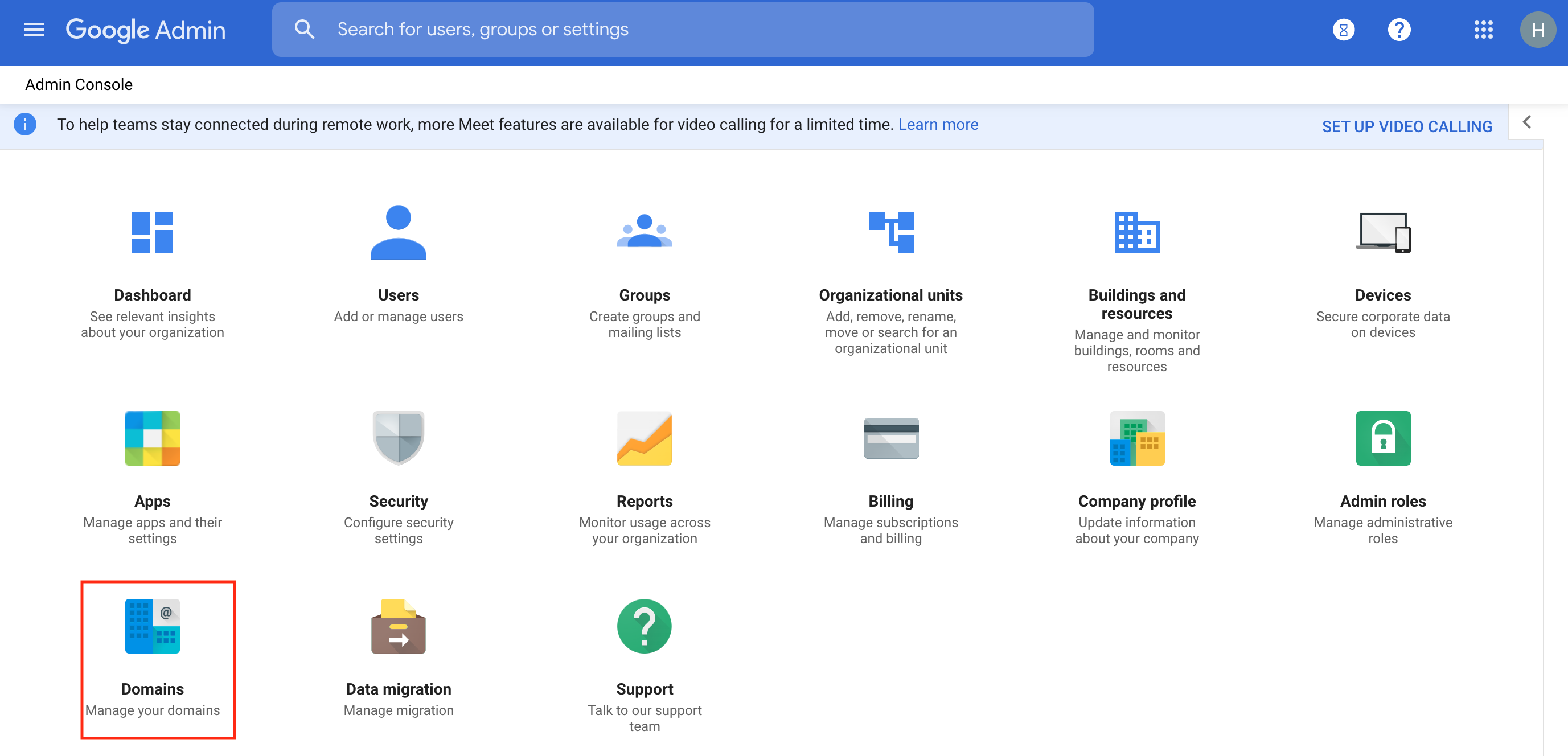Click the Admin Console breadcrumb
The height and width of the screenshot is (756, 1568).
[79, 85]
